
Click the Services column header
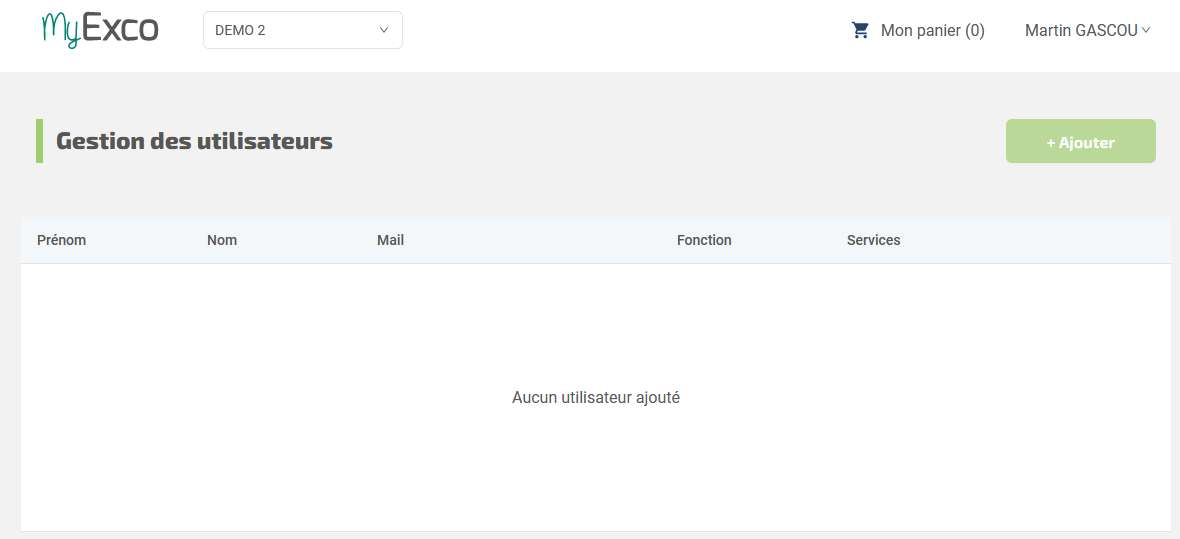click(x=874, y=240)
